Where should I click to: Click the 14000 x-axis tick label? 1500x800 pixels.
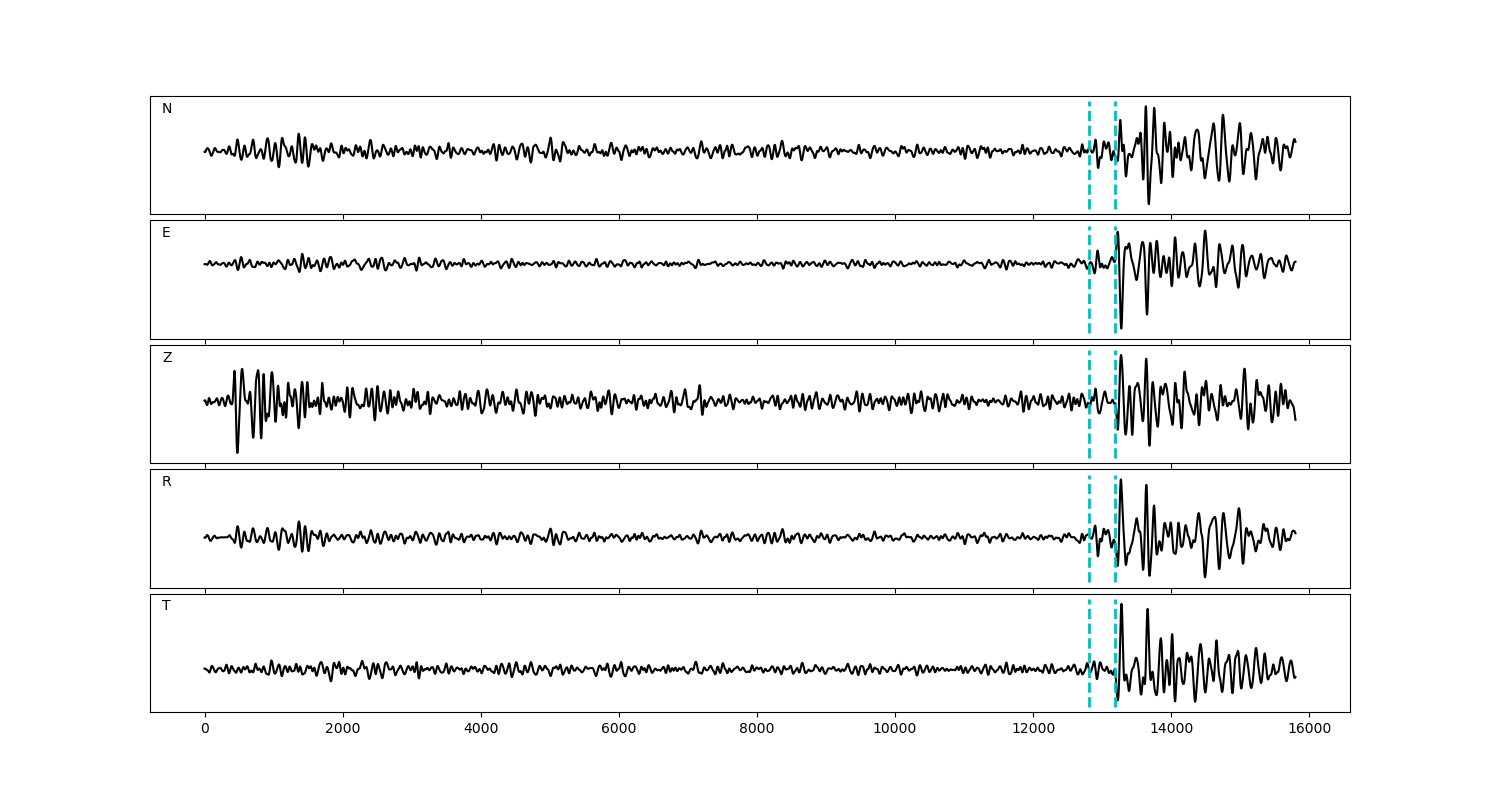[1171, 729]
